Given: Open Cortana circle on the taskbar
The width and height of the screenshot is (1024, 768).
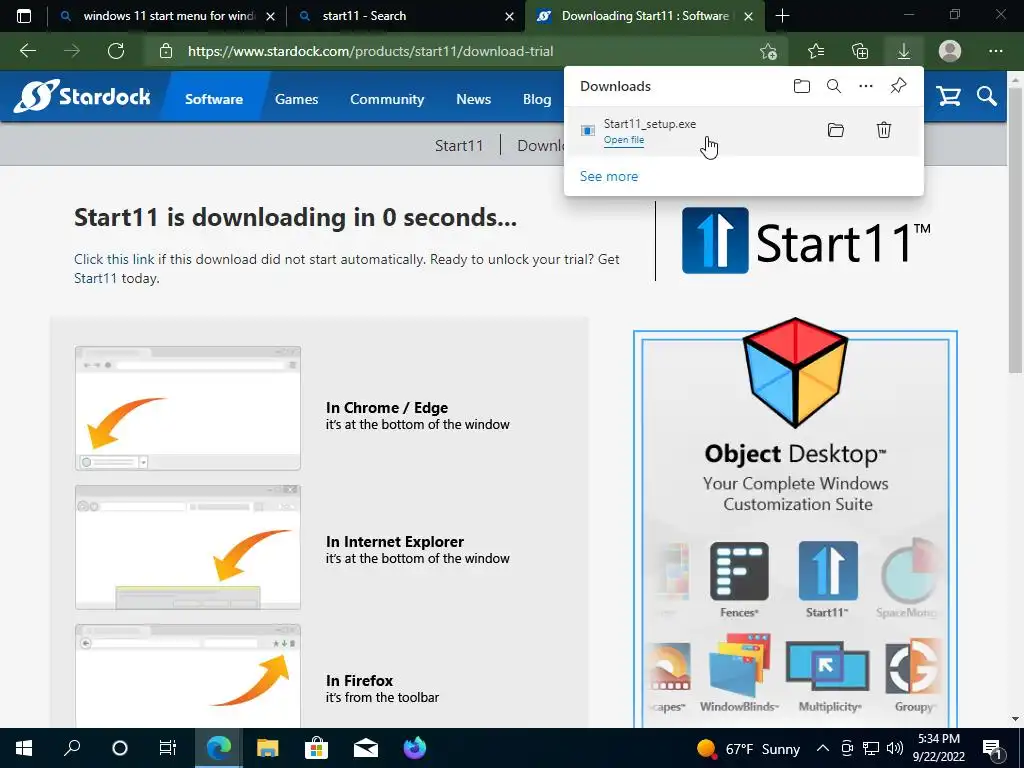Looking at the screenshot, I should [120, 748].
